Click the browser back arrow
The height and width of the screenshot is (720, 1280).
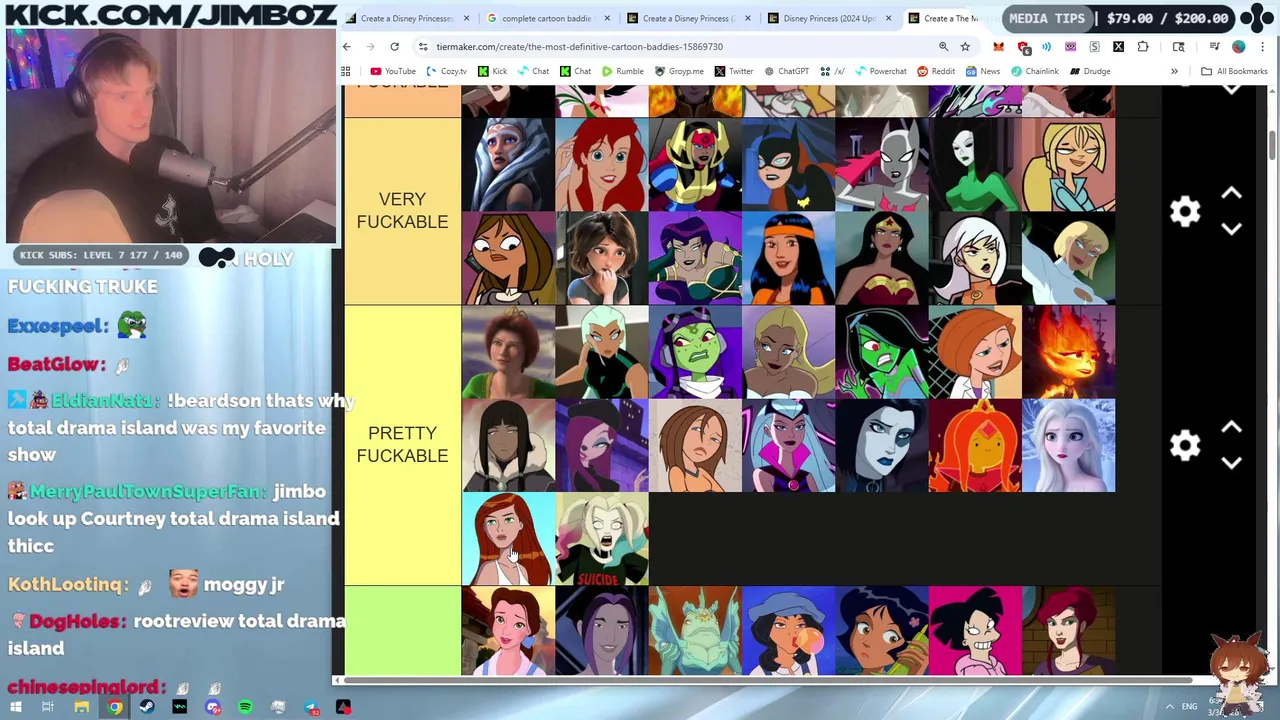pyautogui.click(x=347, y=47)
